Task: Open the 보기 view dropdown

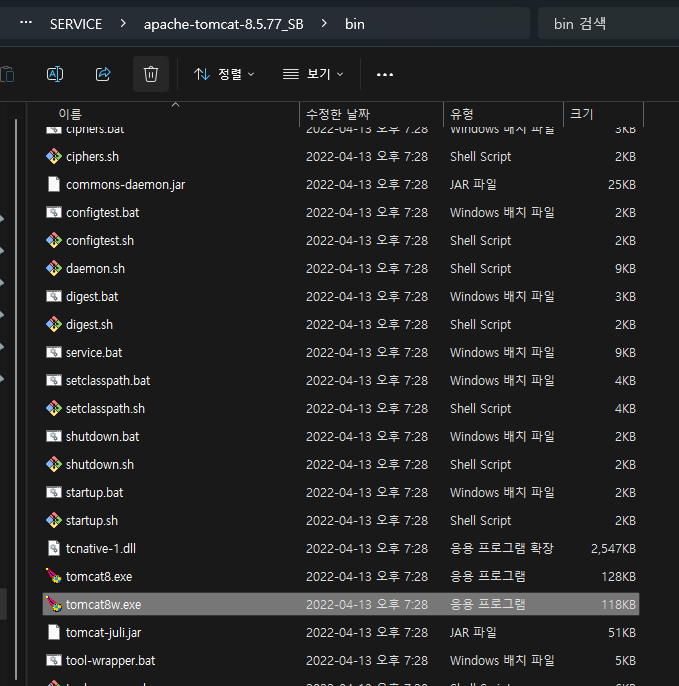Action: click(x=313, y=74)
